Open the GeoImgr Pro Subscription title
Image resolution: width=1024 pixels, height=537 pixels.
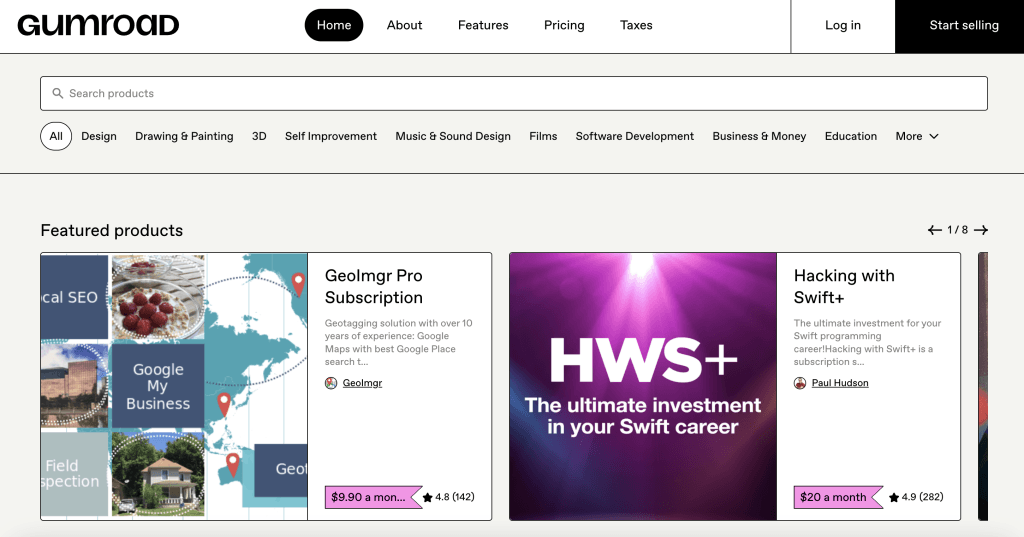[x=374, y=286]
